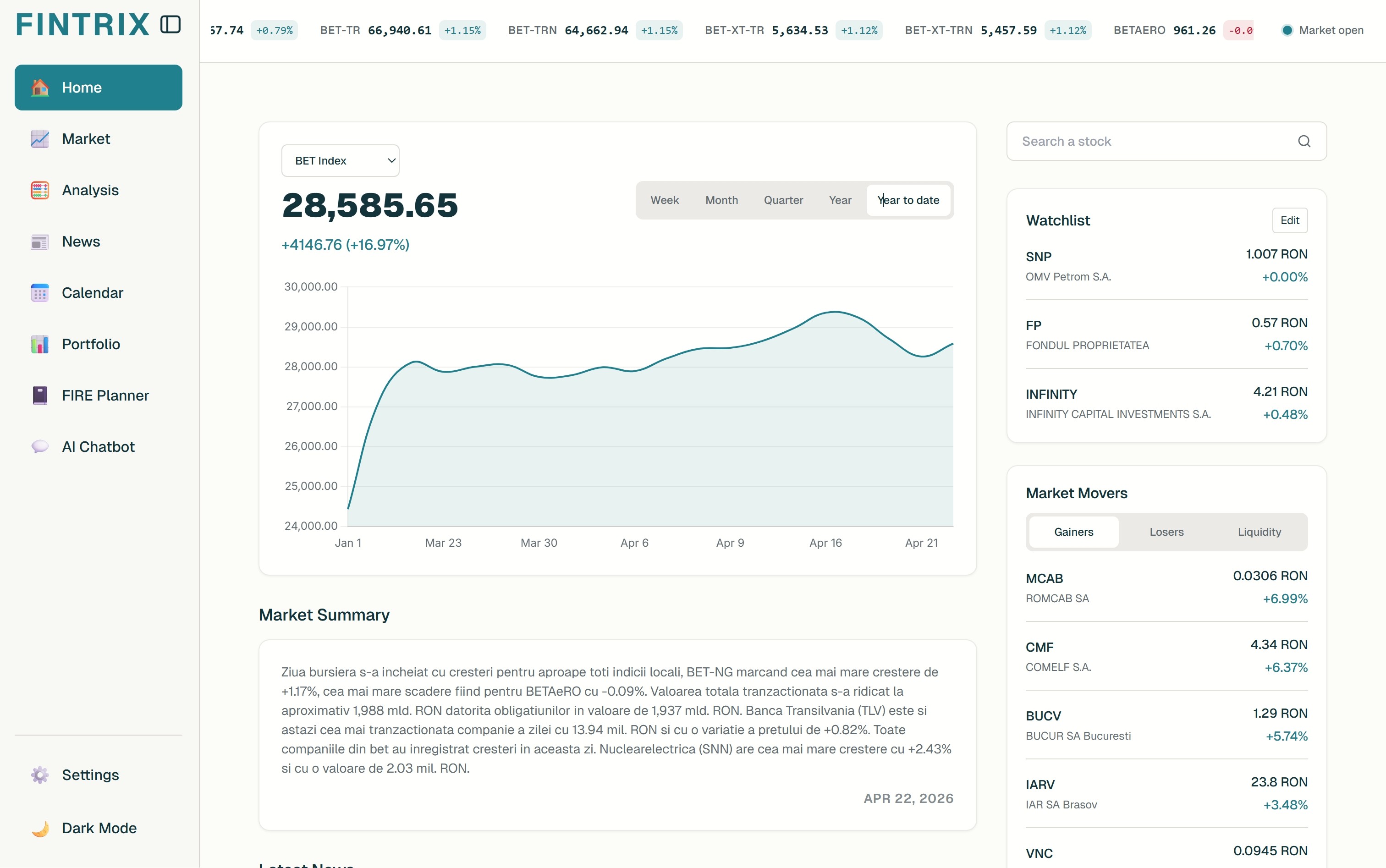
Task: Open the BET Index dropdown
Action: click(341, 161)
